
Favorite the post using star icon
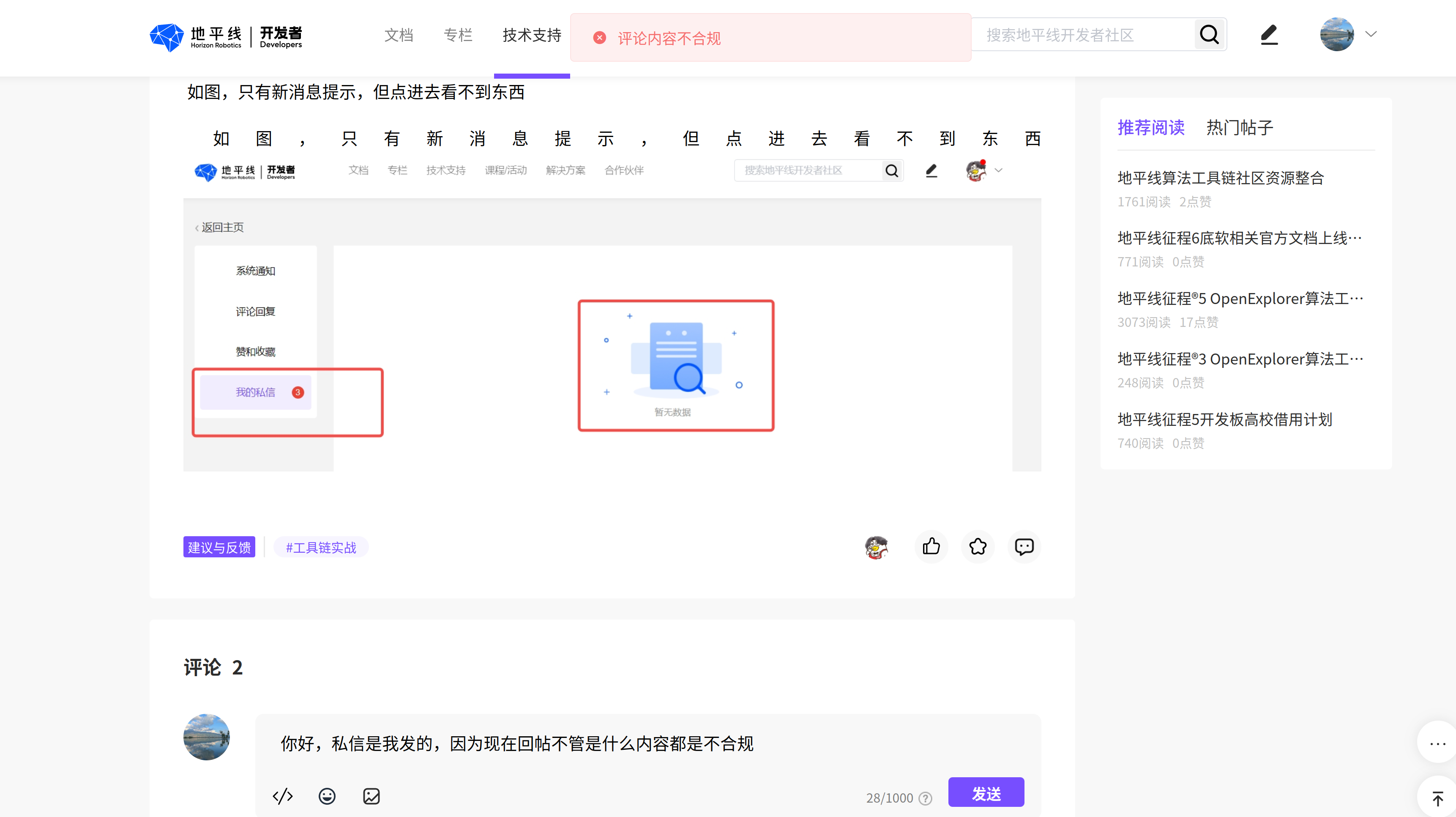pyautogui.click(x=977, y=546)
